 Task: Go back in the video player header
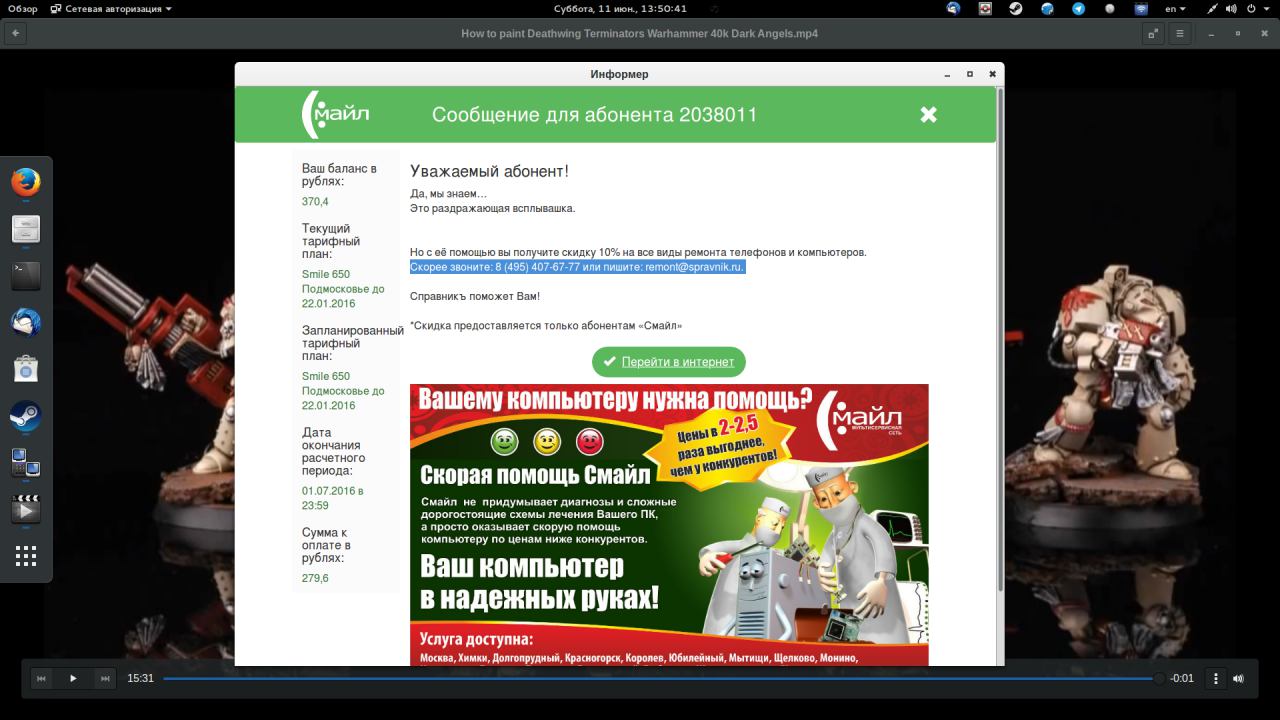(x=16, y=33)
